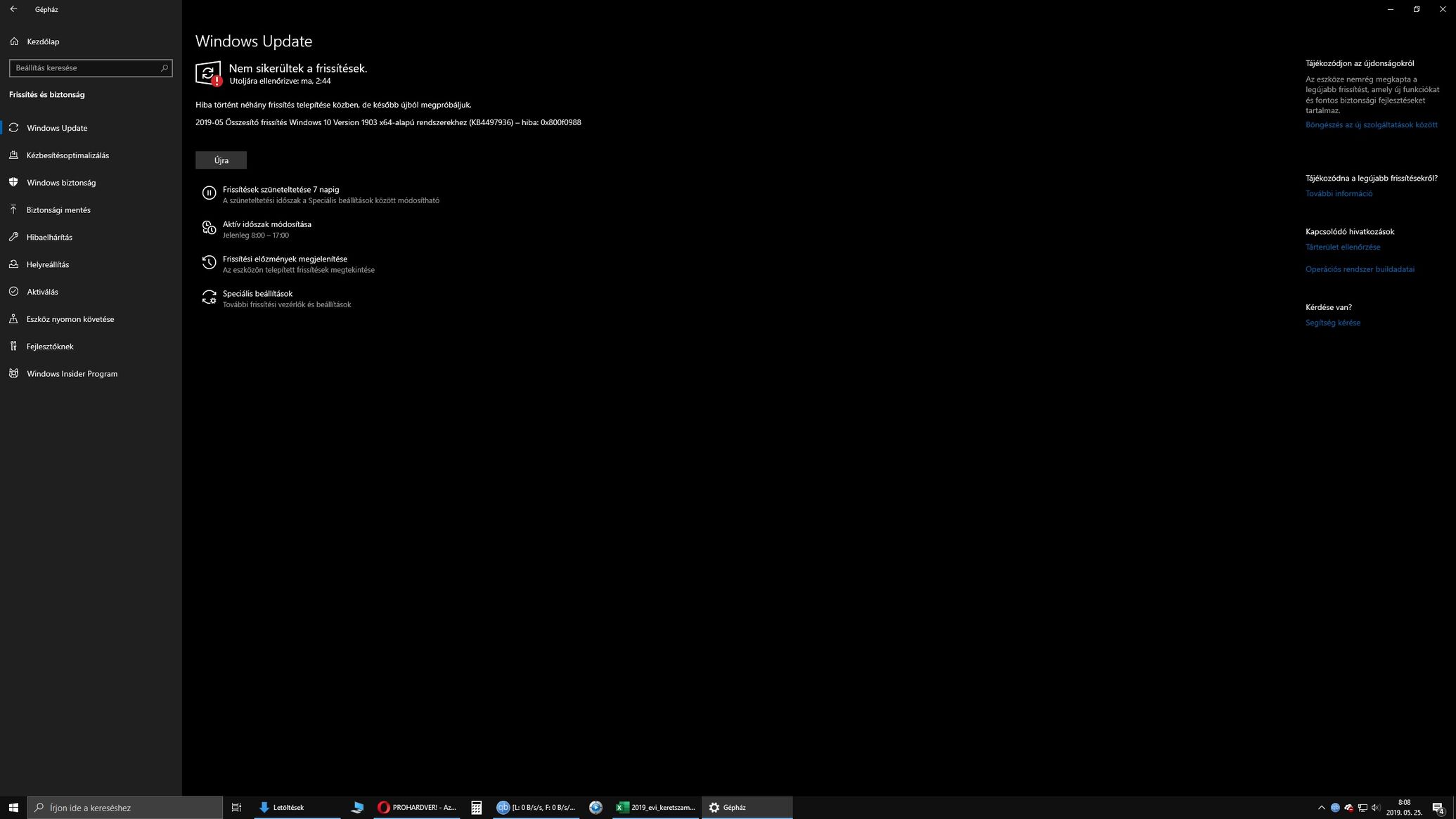Click the clock icon for Aktív időszak módosítása
Viewport: 1456px width, 819px height.
point(209,228)
